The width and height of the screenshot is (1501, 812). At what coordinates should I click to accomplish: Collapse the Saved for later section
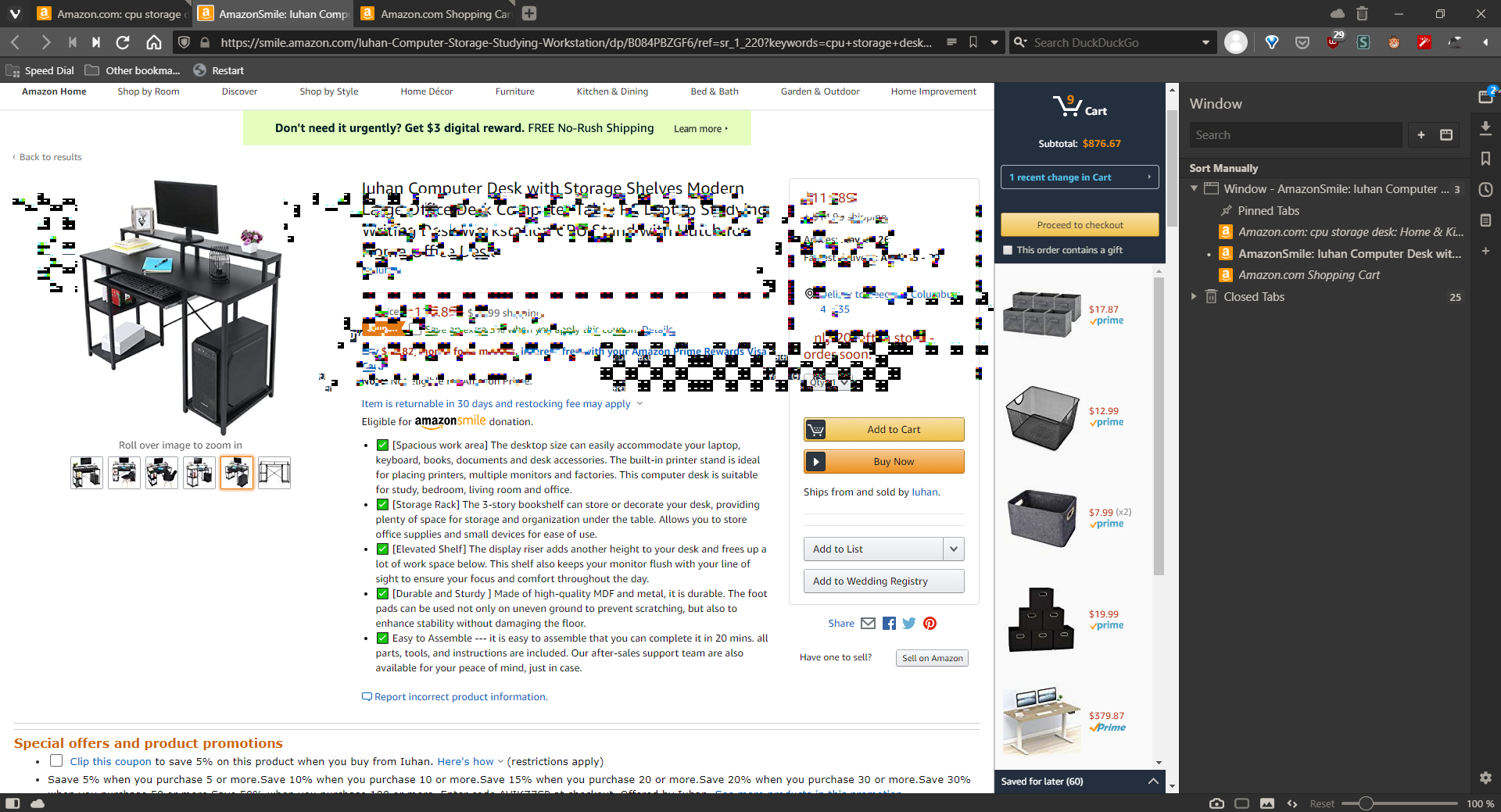pyautogui.click(x=1153, y=781)
